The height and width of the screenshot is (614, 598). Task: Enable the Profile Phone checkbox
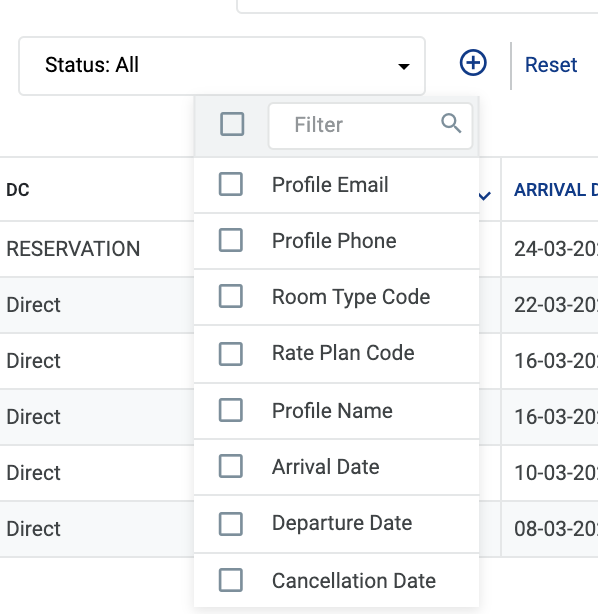coord(231,240)
